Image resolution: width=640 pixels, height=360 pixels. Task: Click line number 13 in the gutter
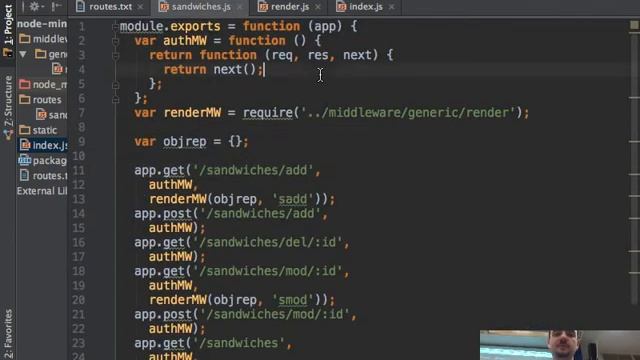point(79,199)
